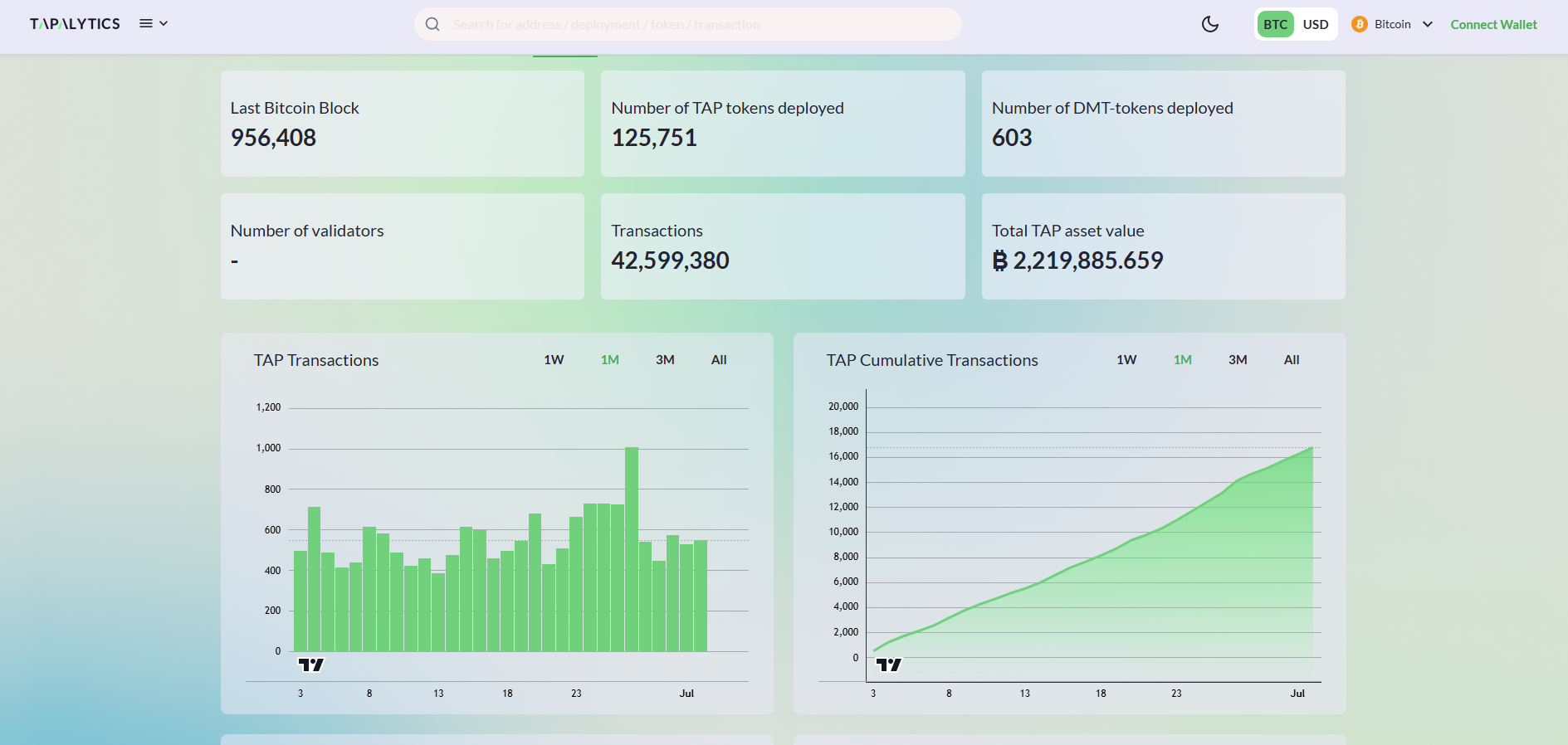Click TradingView logo in TAP Transactions chart
Viewport: 1568px width, 745px height.
pos(310,665)
